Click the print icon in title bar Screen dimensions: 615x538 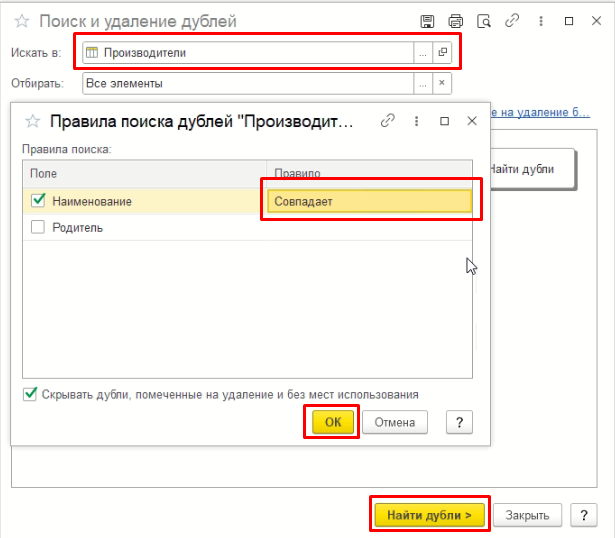click(x=455, y=21)
